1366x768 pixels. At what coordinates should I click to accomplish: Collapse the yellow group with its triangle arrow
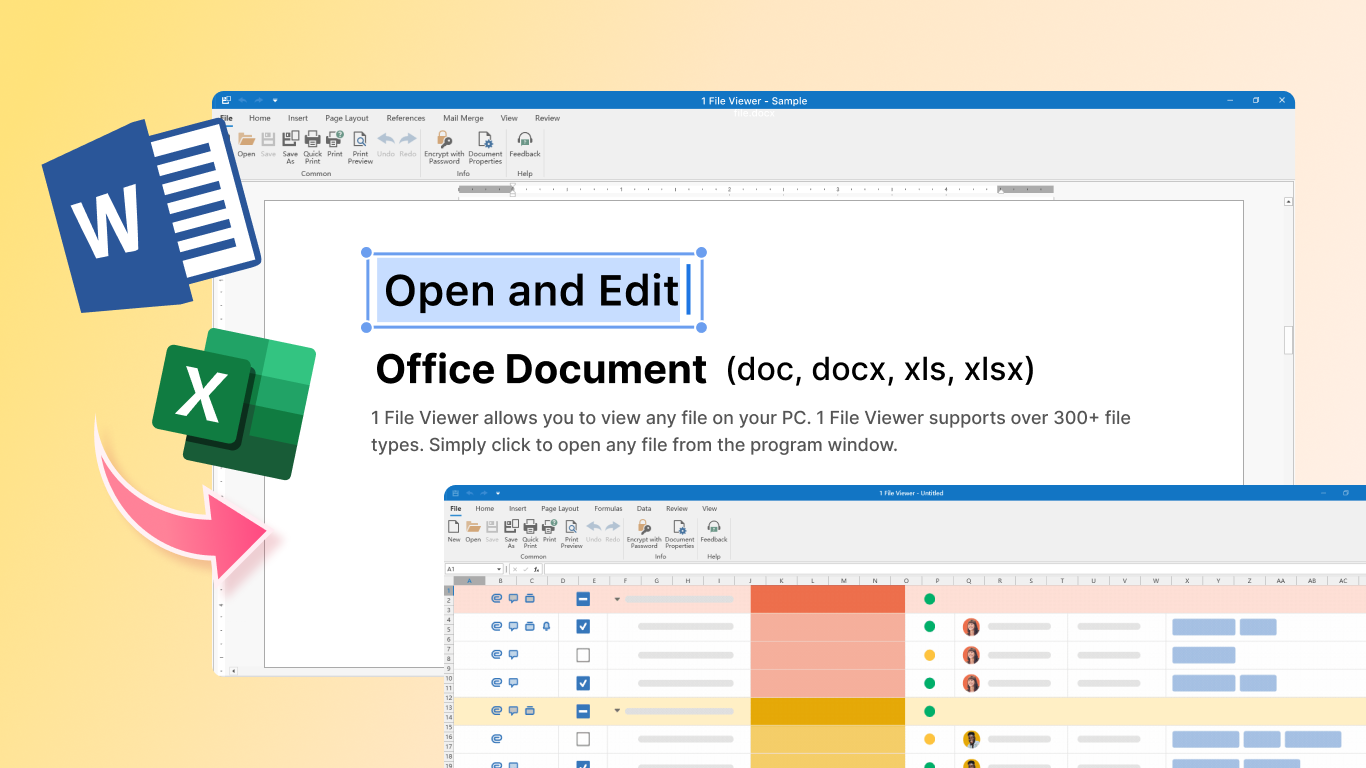[x=617, y=711]
